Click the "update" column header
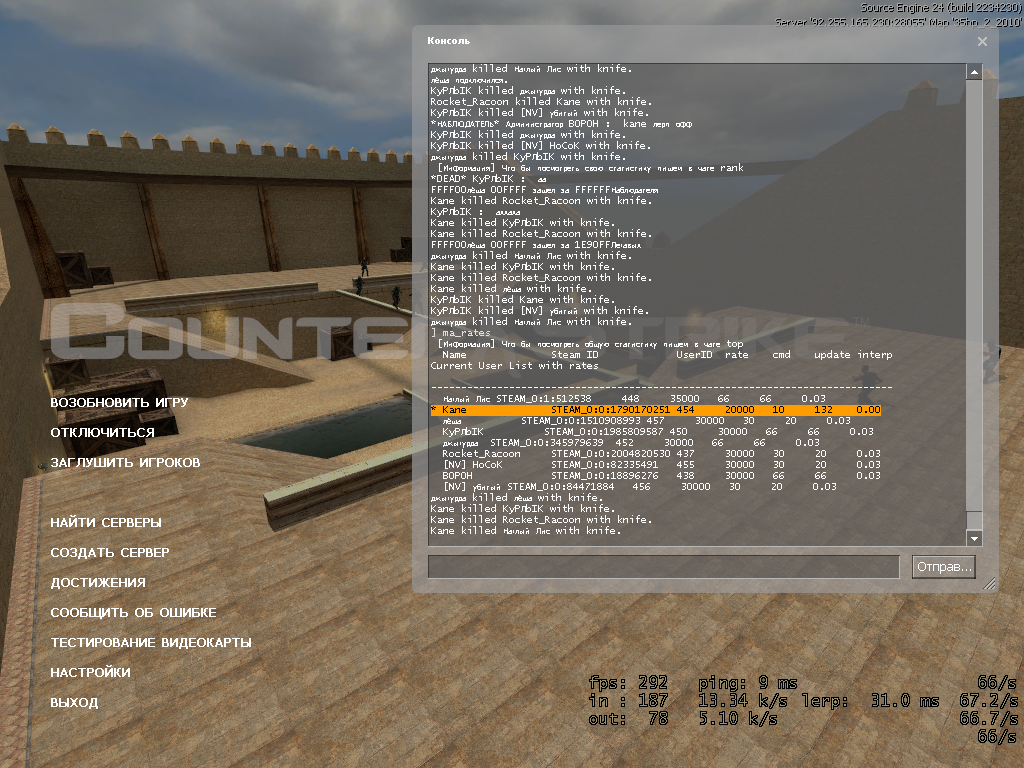1024x768 pixels. (831, 355)
